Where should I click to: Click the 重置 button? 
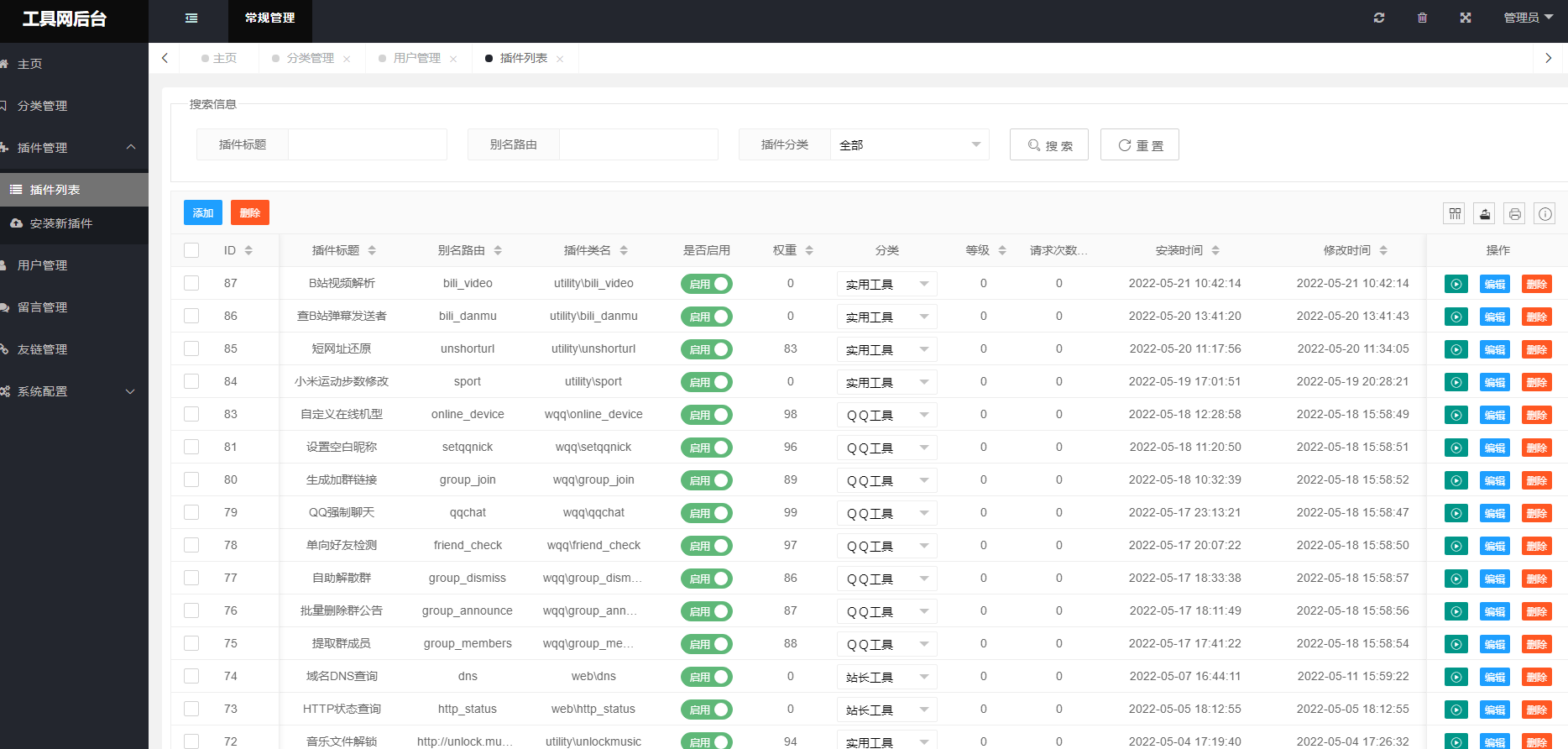(1139, 144)
